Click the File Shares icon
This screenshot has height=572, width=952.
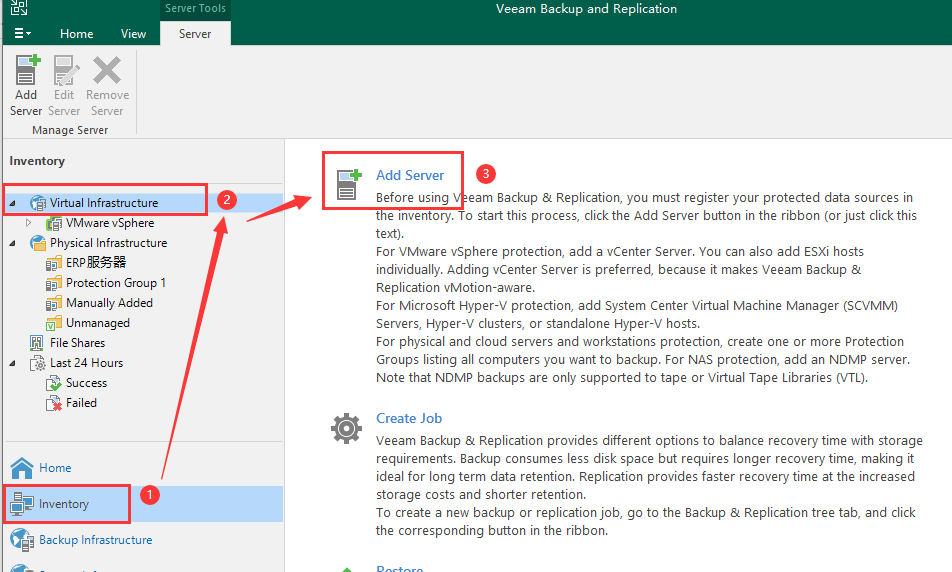[x=37, y=343]
